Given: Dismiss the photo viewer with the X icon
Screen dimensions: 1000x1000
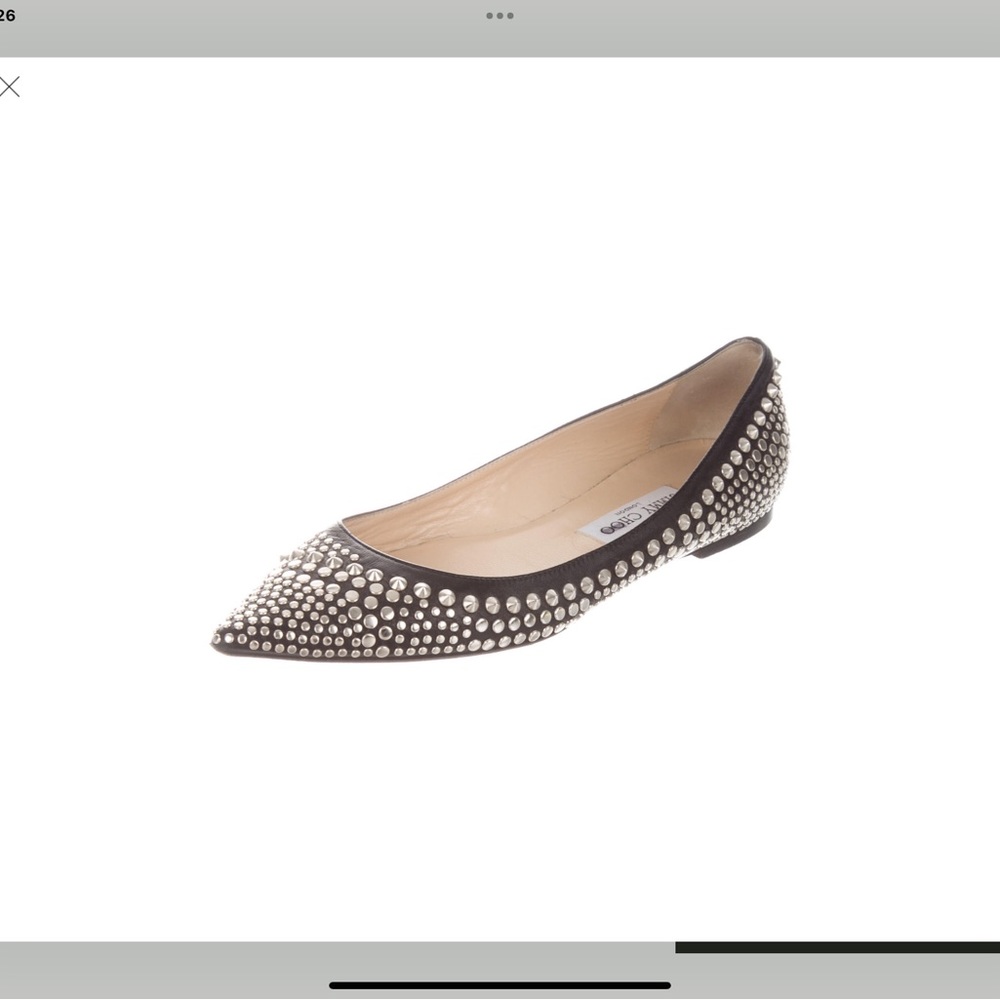Looking at the screenshot, I should (11, 88).
